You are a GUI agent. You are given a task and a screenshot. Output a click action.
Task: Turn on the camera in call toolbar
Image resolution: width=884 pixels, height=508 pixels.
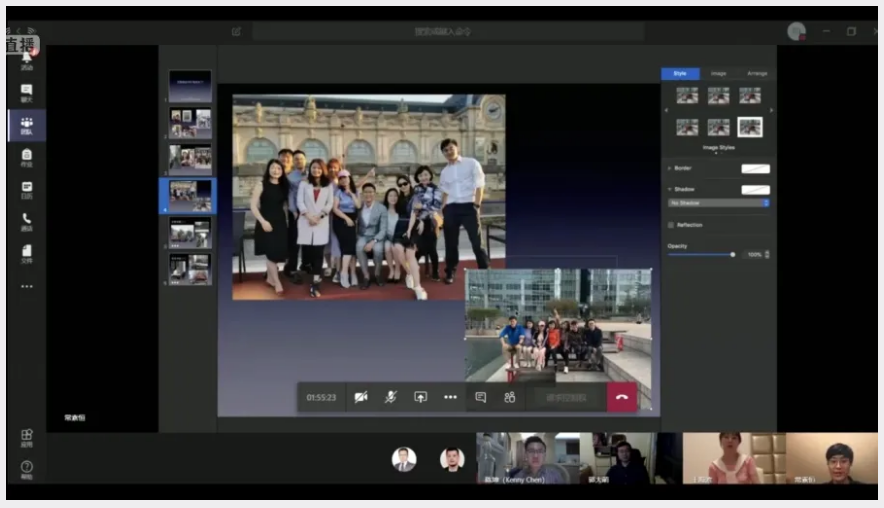(361, 397)
